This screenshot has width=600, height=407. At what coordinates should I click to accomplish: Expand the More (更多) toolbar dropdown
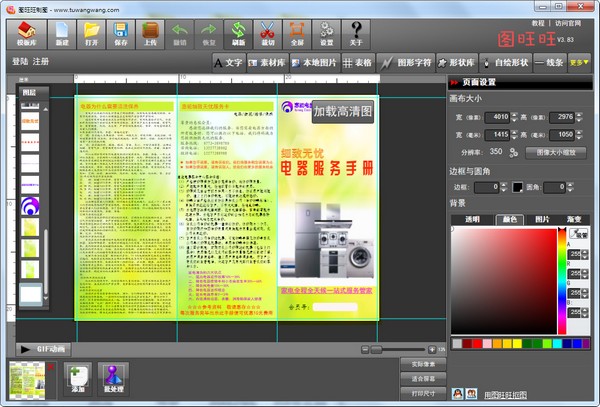[579, 62]
